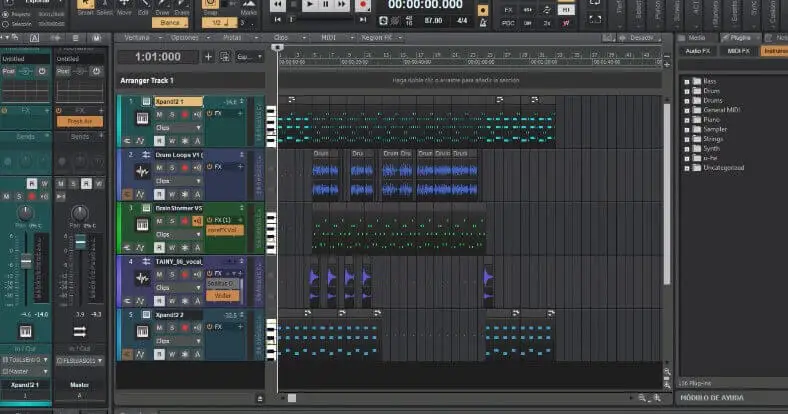The width and height of the screenshot is (788, 414).
Task: Solo the Xpand!2 1 track
Action: (172, 115)
